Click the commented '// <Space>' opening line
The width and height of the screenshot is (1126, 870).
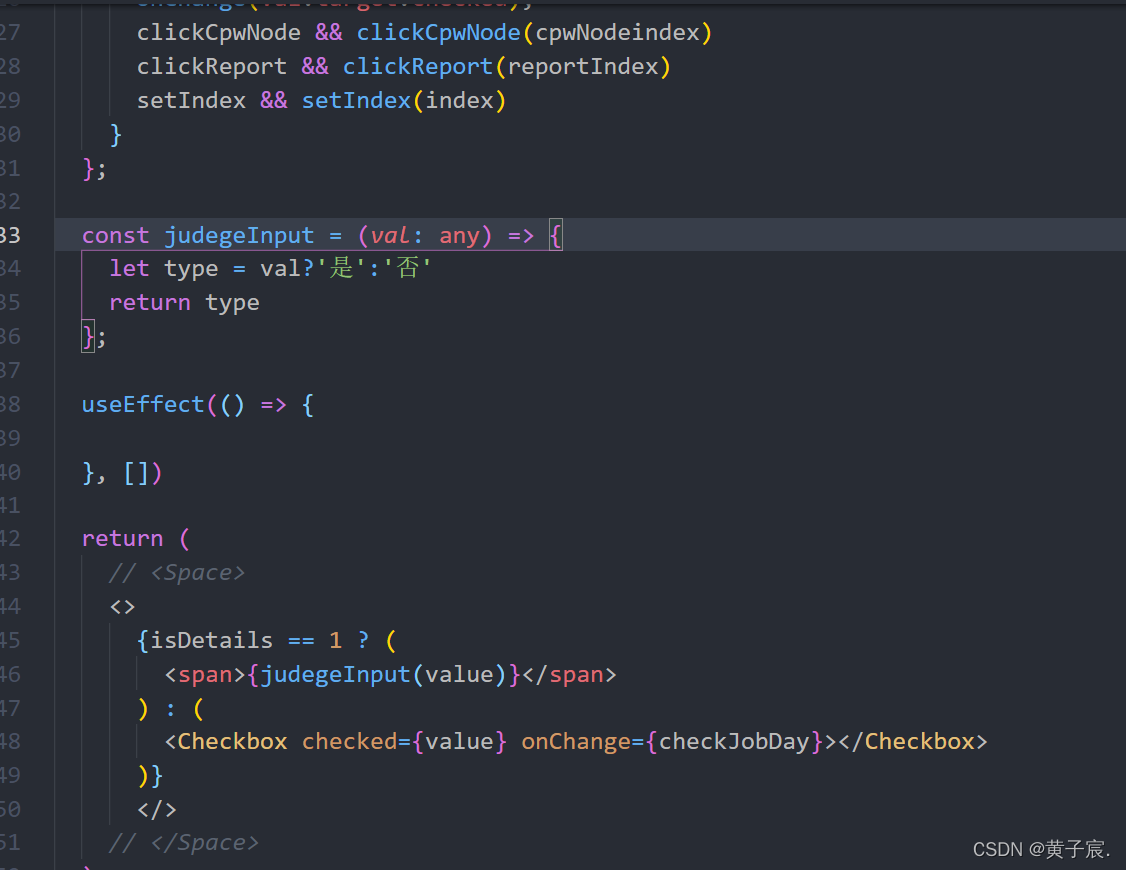point(177,573)
